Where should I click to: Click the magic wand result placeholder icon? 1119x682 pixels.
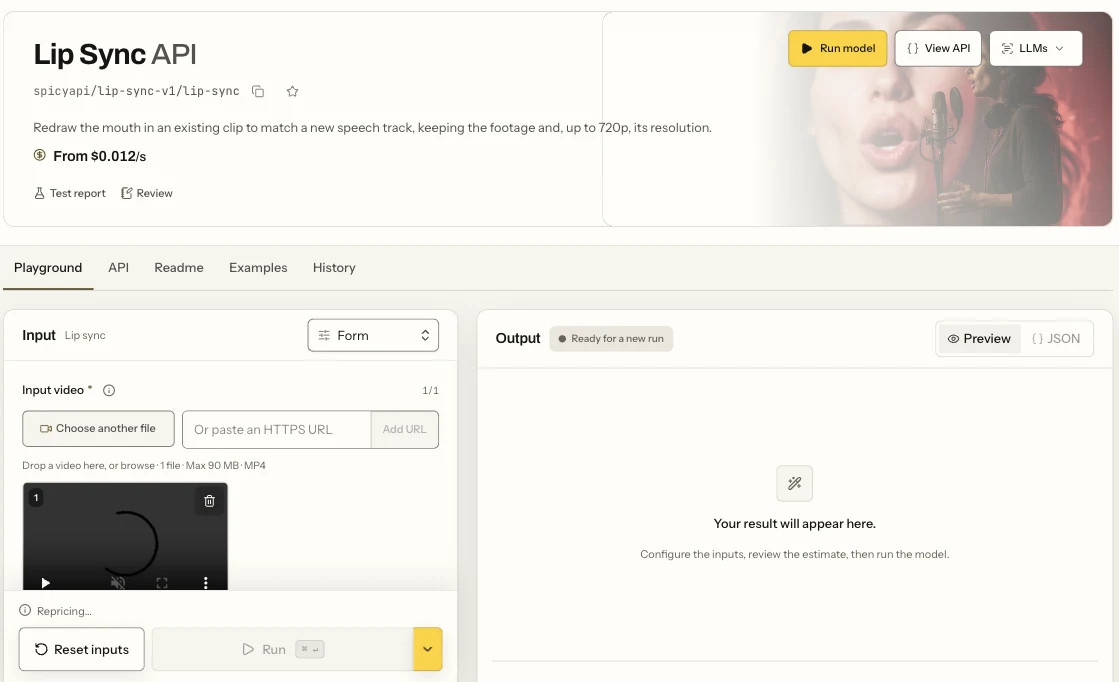[x=794, y=484]
